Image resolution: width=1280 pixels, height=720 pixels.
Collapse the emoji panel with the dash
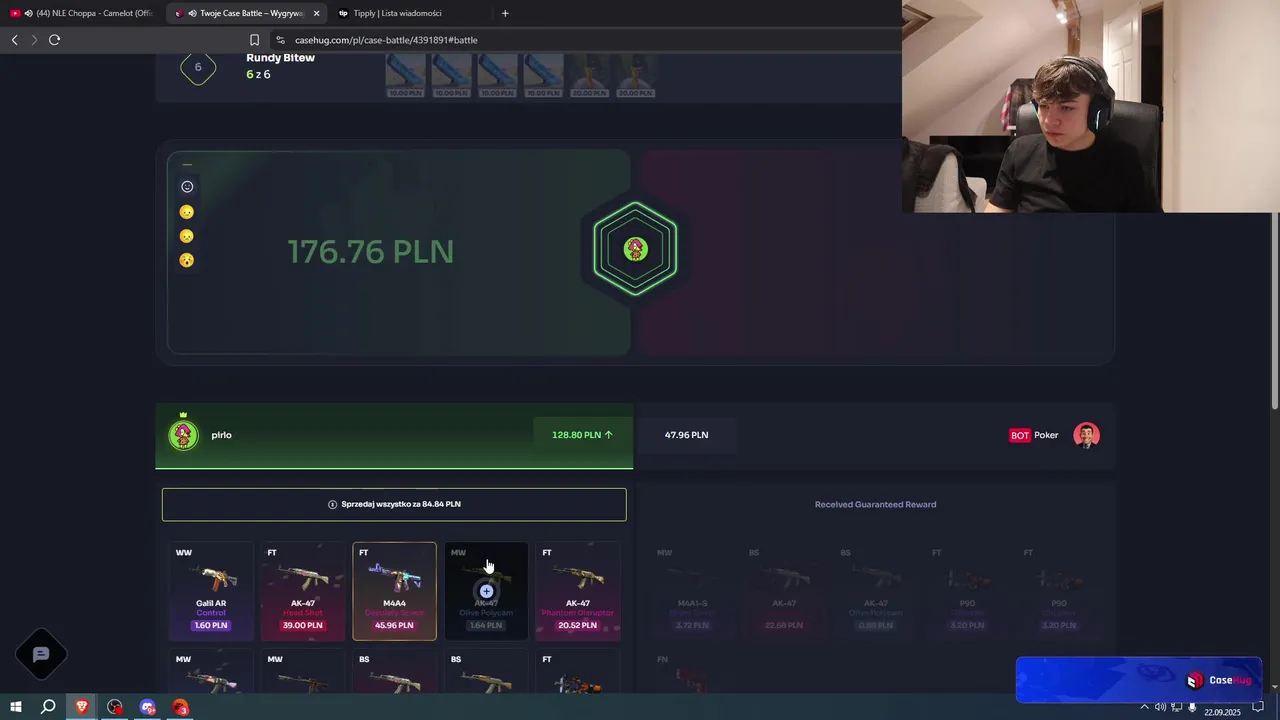point(187,165)
